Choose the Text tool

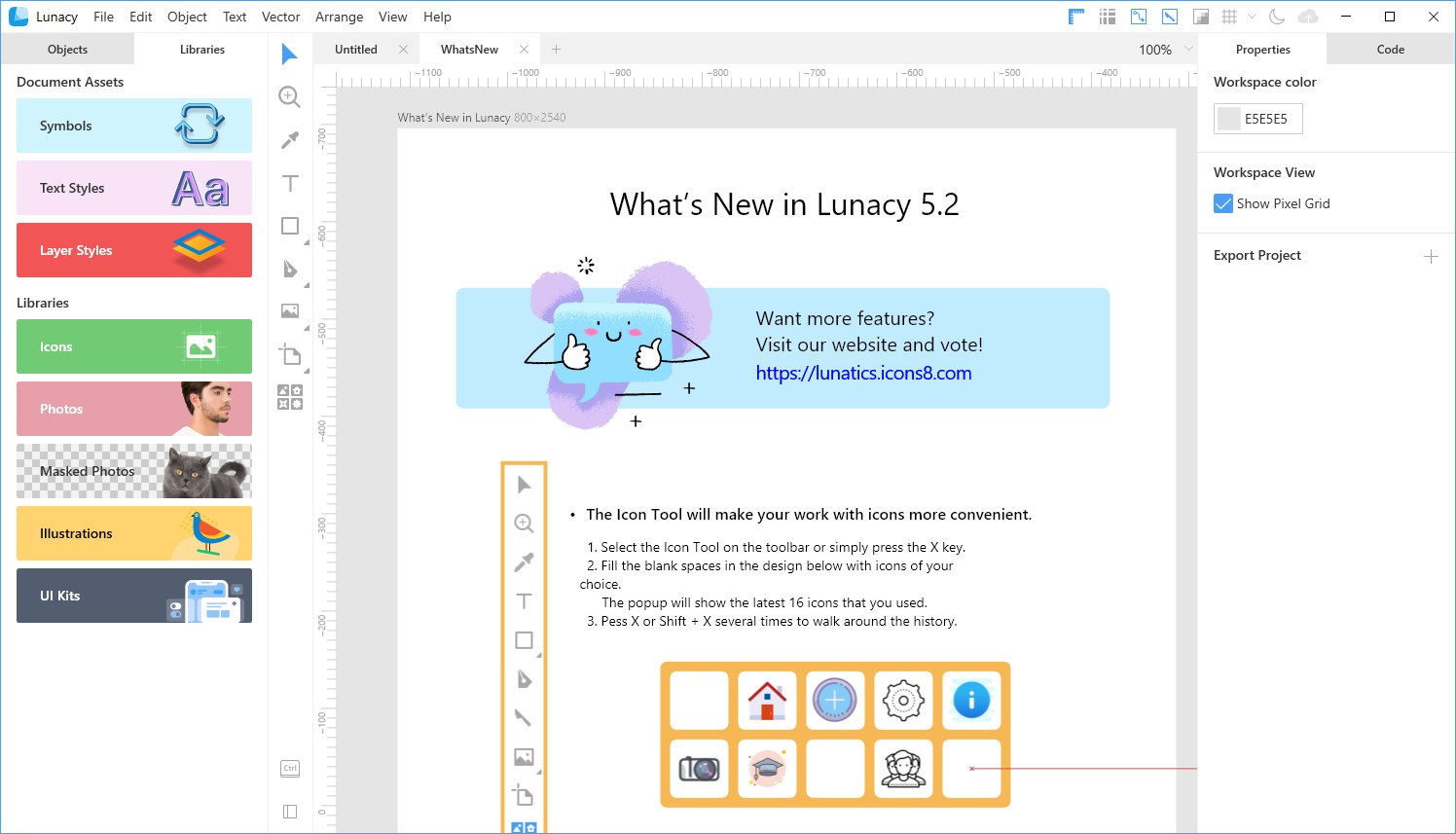click(290, 183)
